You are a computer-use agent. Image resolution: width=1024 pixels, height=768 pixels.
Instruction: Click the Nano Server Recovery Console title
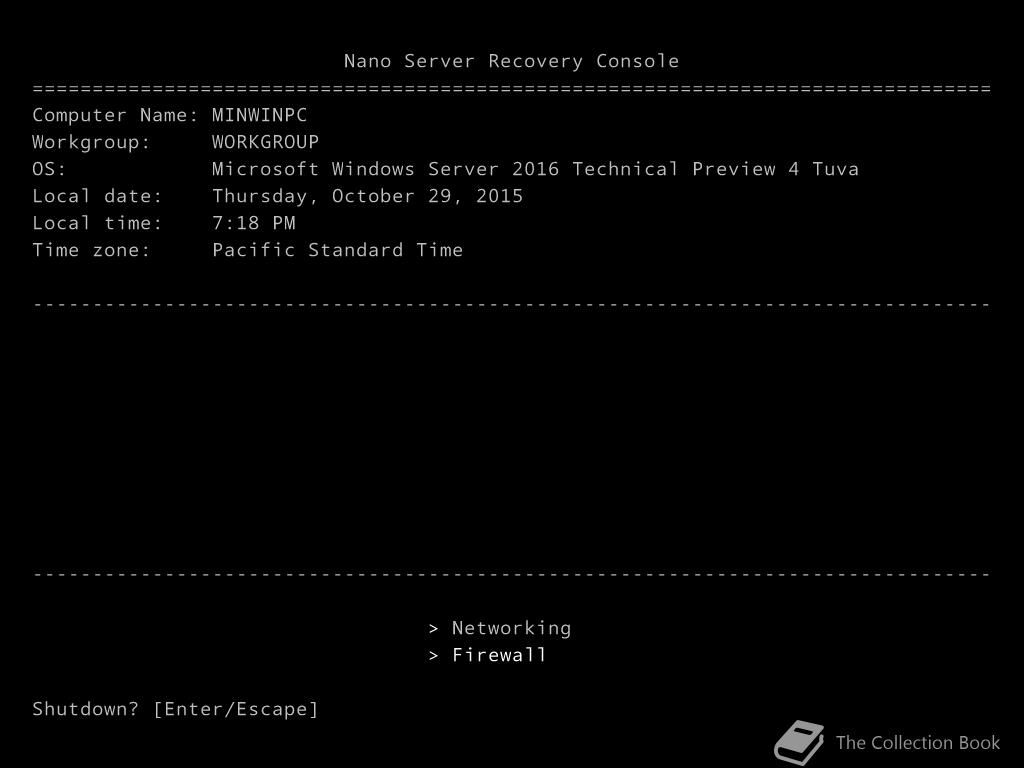coord(511,61)
